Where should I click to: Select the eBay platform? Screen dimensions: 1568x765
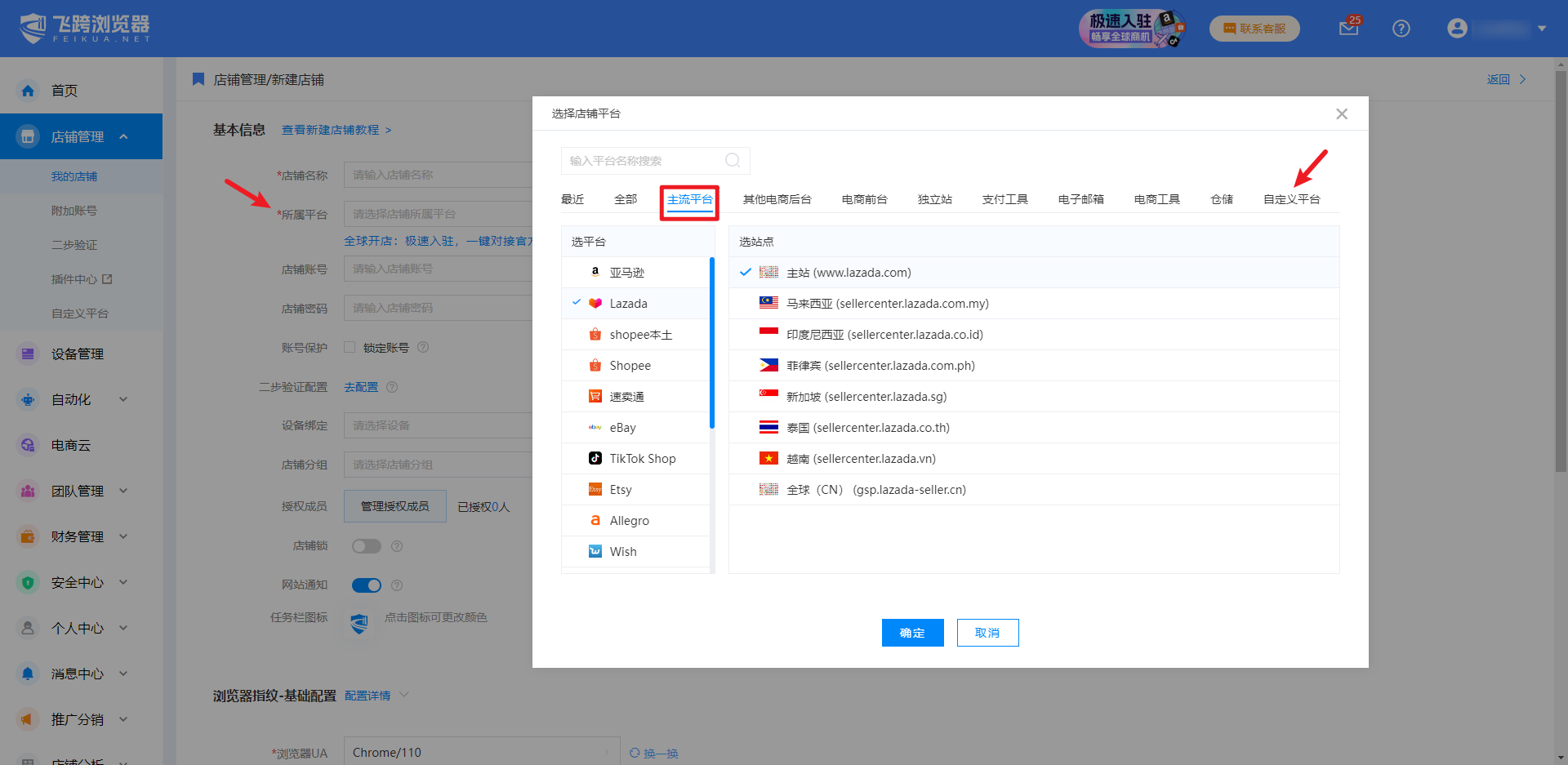click(x=635, y=428)
